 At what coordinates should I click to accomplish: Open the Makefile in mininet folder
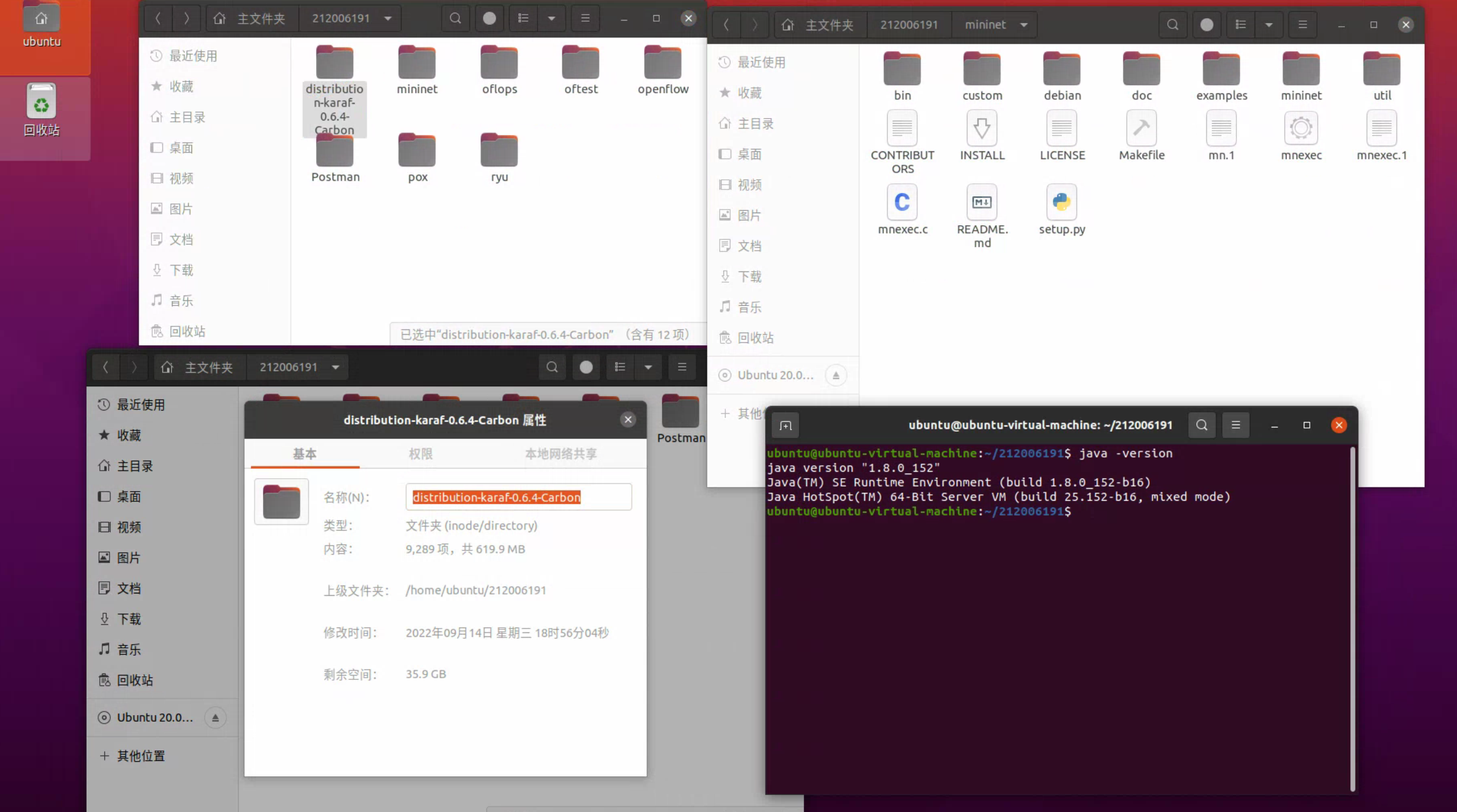[x=1141, y=129]
